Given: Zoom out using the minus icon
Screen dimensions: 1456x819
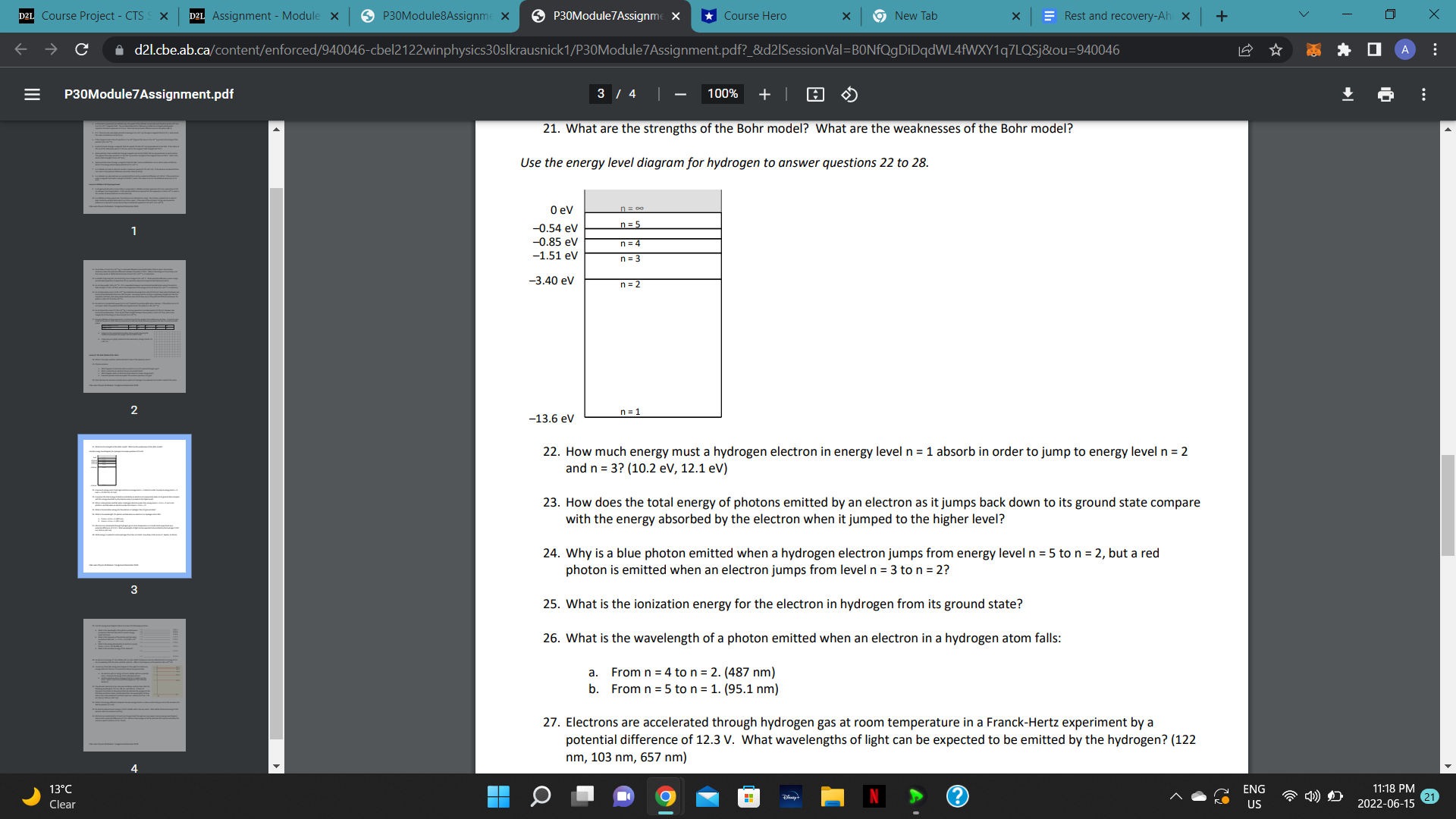Looking at the screenshot, I should click(679, 94).
